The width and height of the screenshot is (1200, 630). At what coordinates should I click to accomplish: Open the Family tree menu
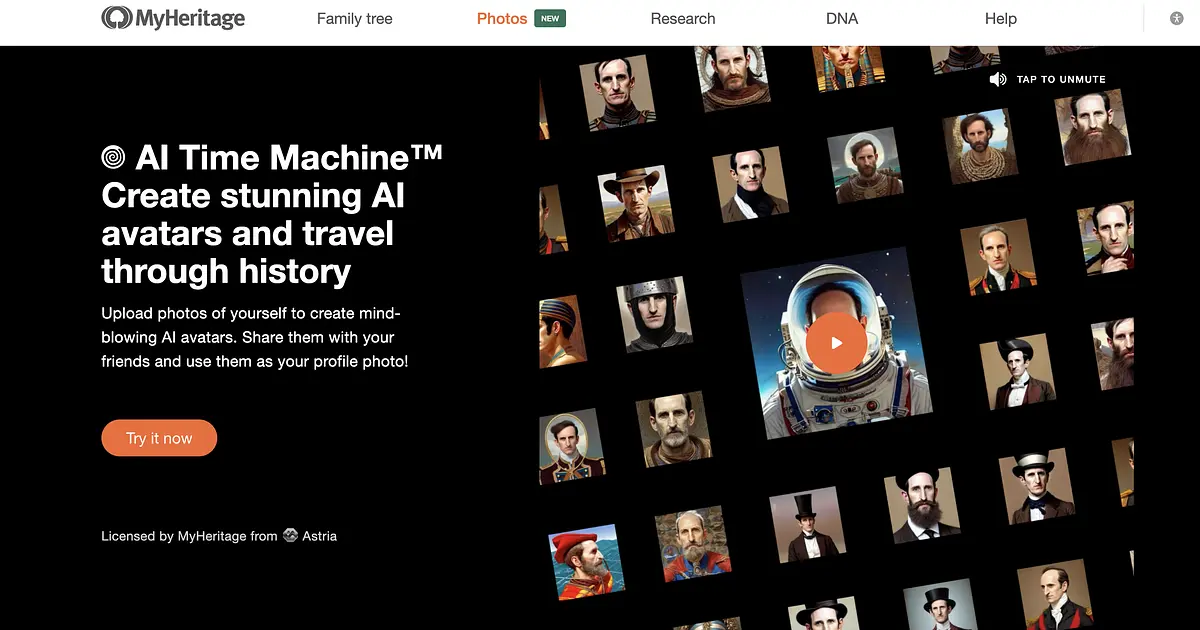coord(355,18)
